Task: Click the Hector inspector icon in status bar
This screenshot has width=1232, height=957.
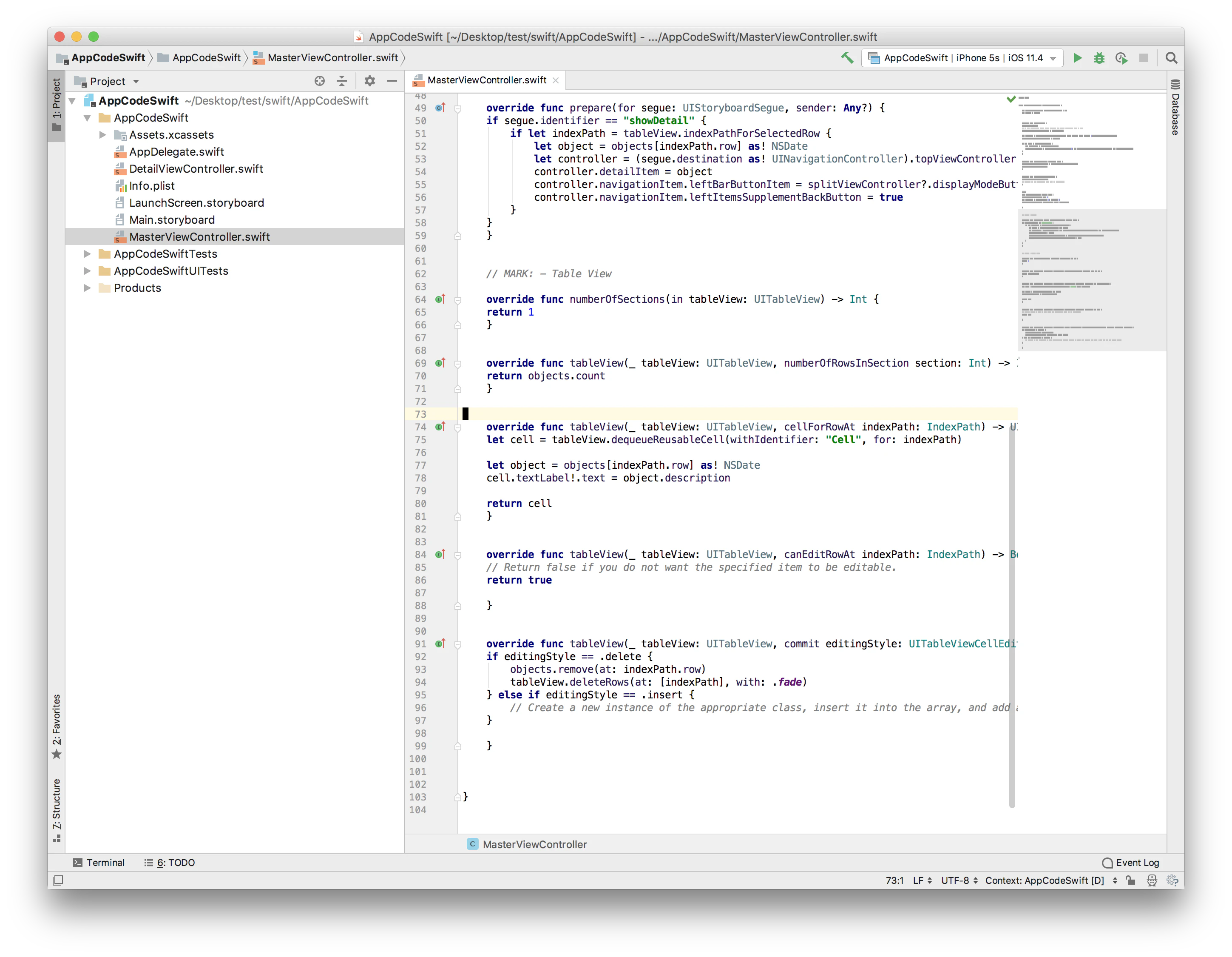Action: click(1151, 880)
